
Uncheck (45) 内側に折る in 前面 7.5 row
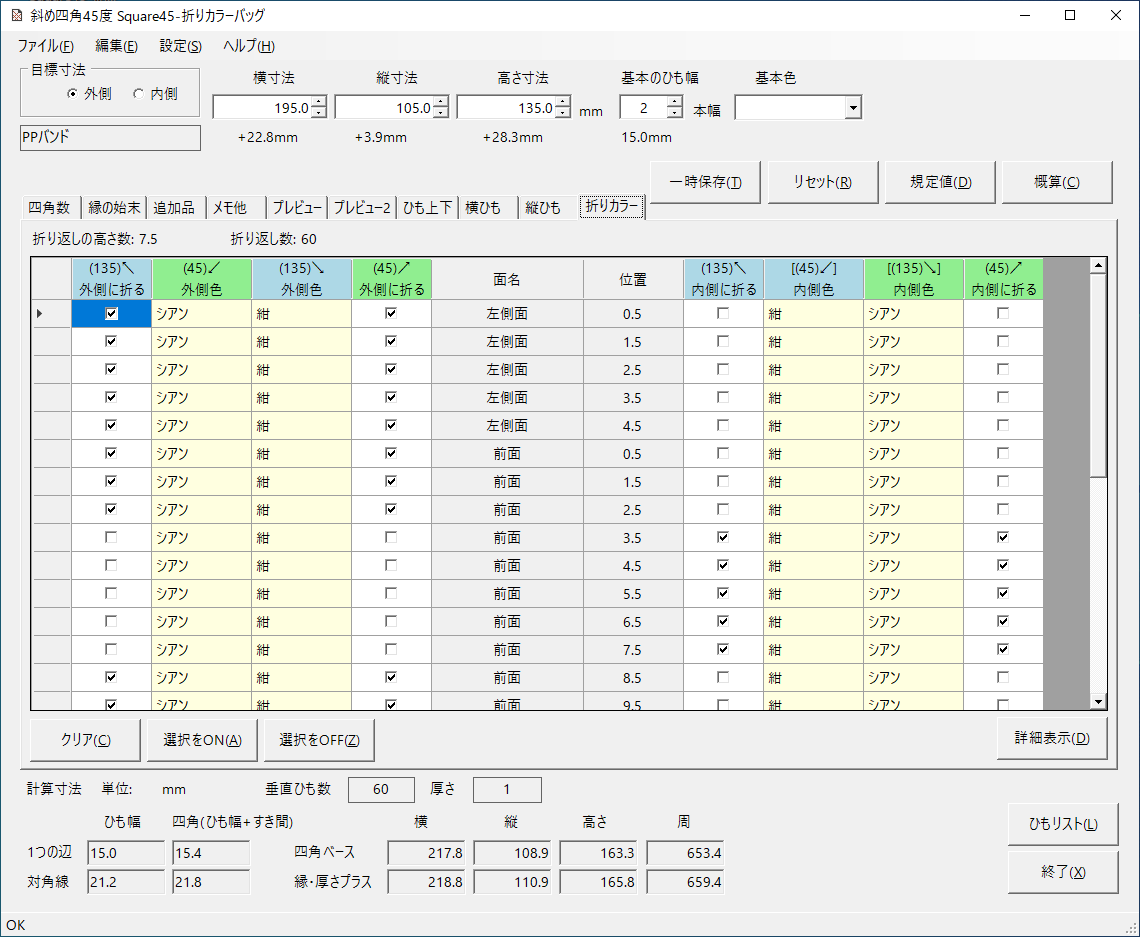[x=1003, y=650]
